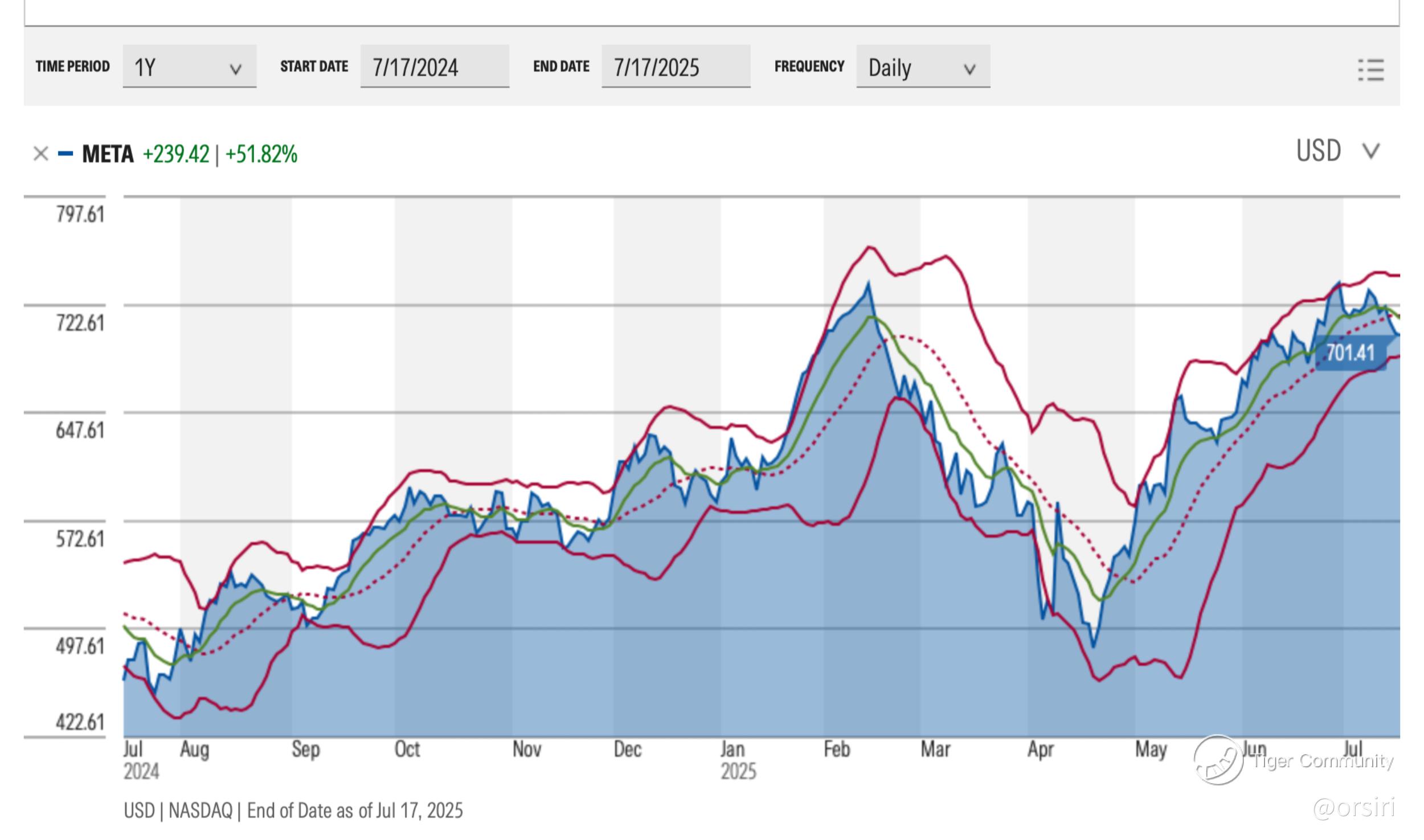Click the blue META legend line marker
1424x840 pixels.
click(66, 154)
